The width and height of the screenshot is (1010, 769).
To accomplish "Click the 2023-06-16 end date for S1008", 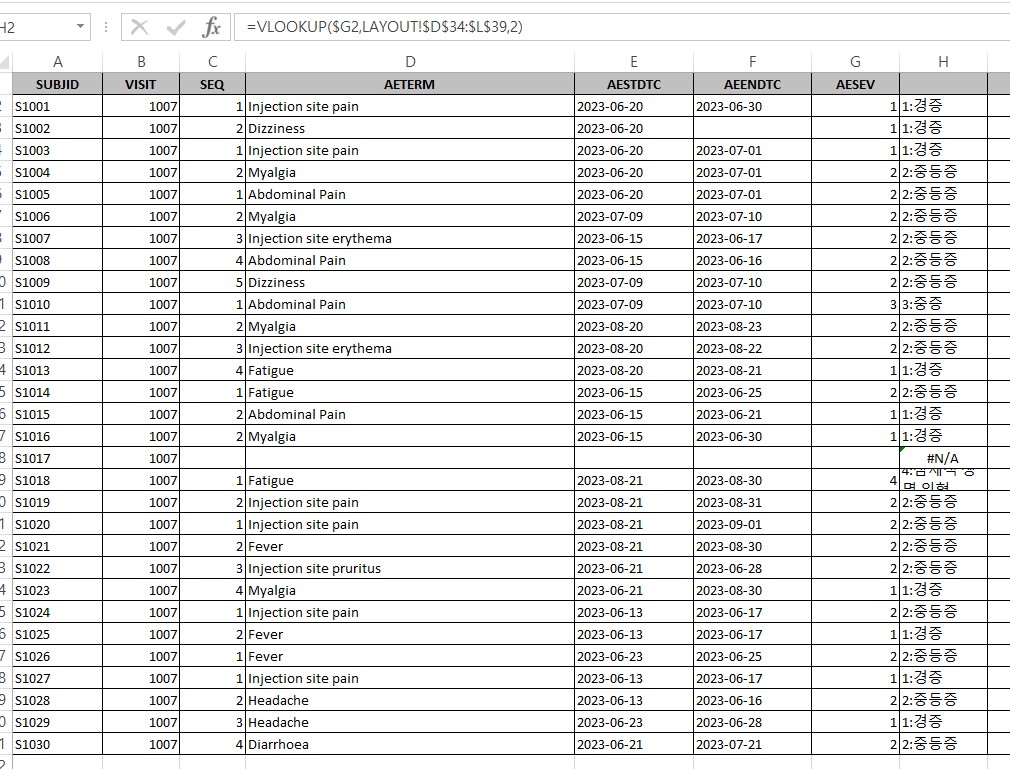I will coord(752,260).
